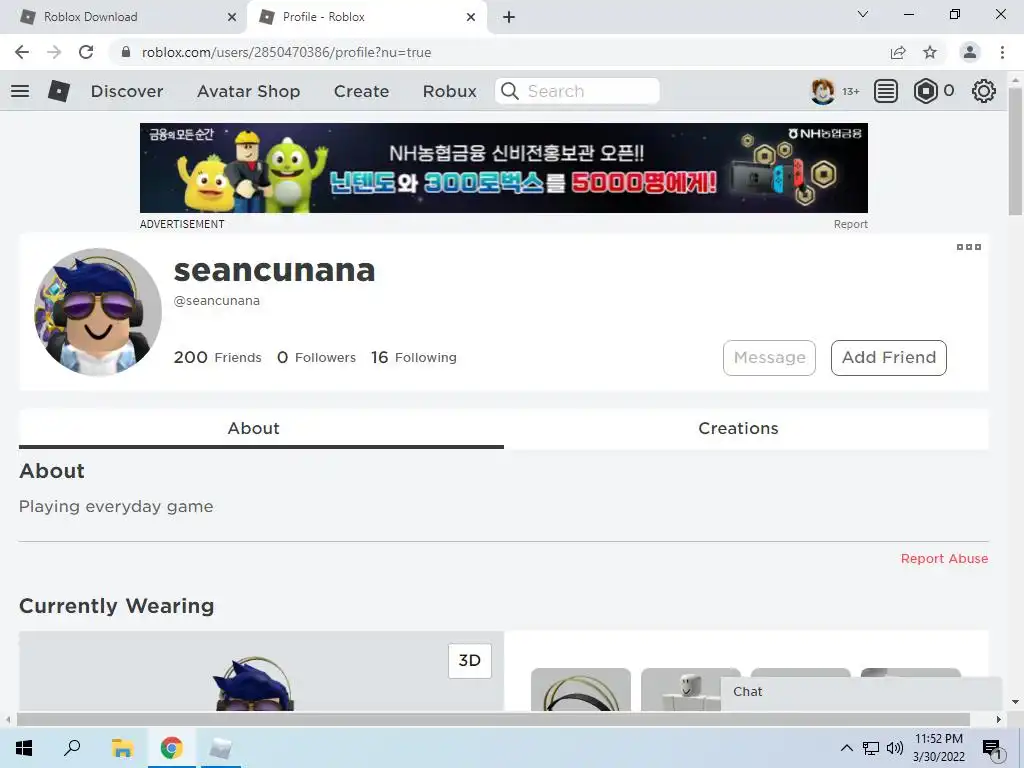1024x768 pixels.
Task: Open the Windows Start menu
Action: (24, 748)
